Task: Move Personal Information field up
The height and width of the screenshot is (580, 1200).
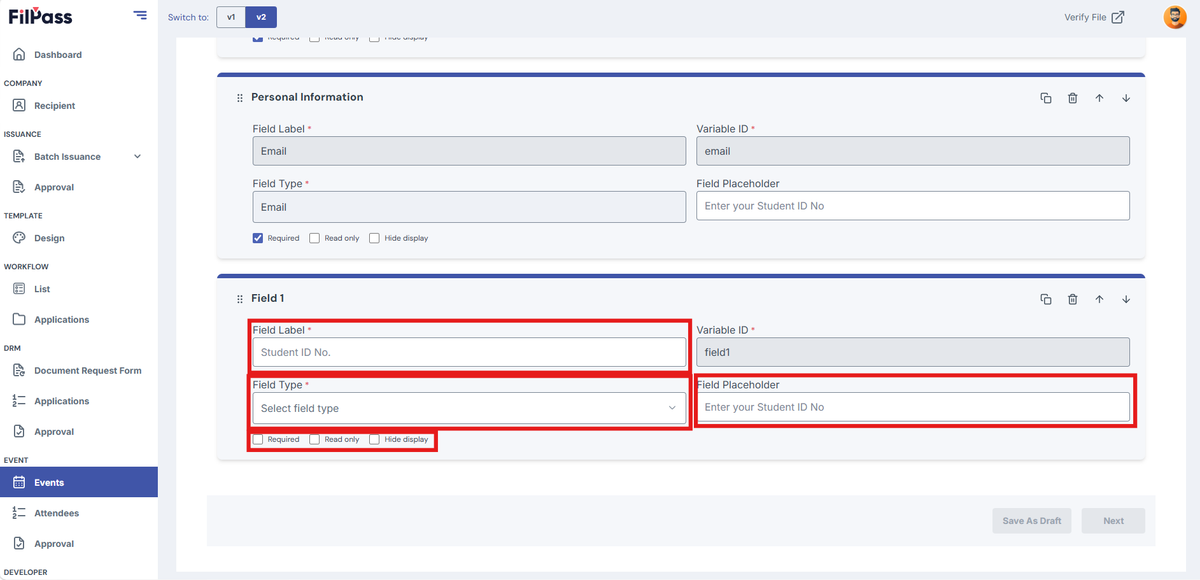Action: tap(1099, 98)
